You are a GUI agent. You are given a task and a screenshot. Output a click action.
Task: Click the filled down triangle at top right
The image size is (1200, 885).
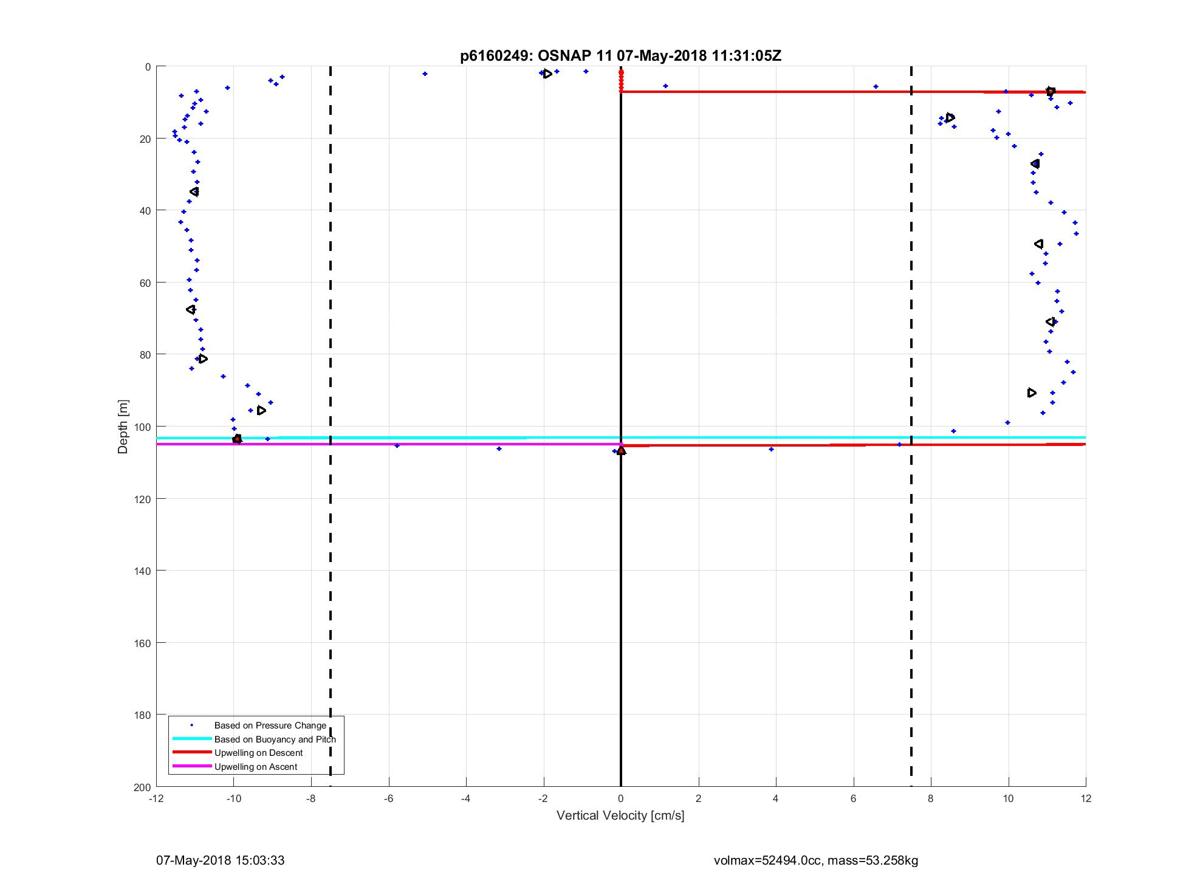point(1050,91)
